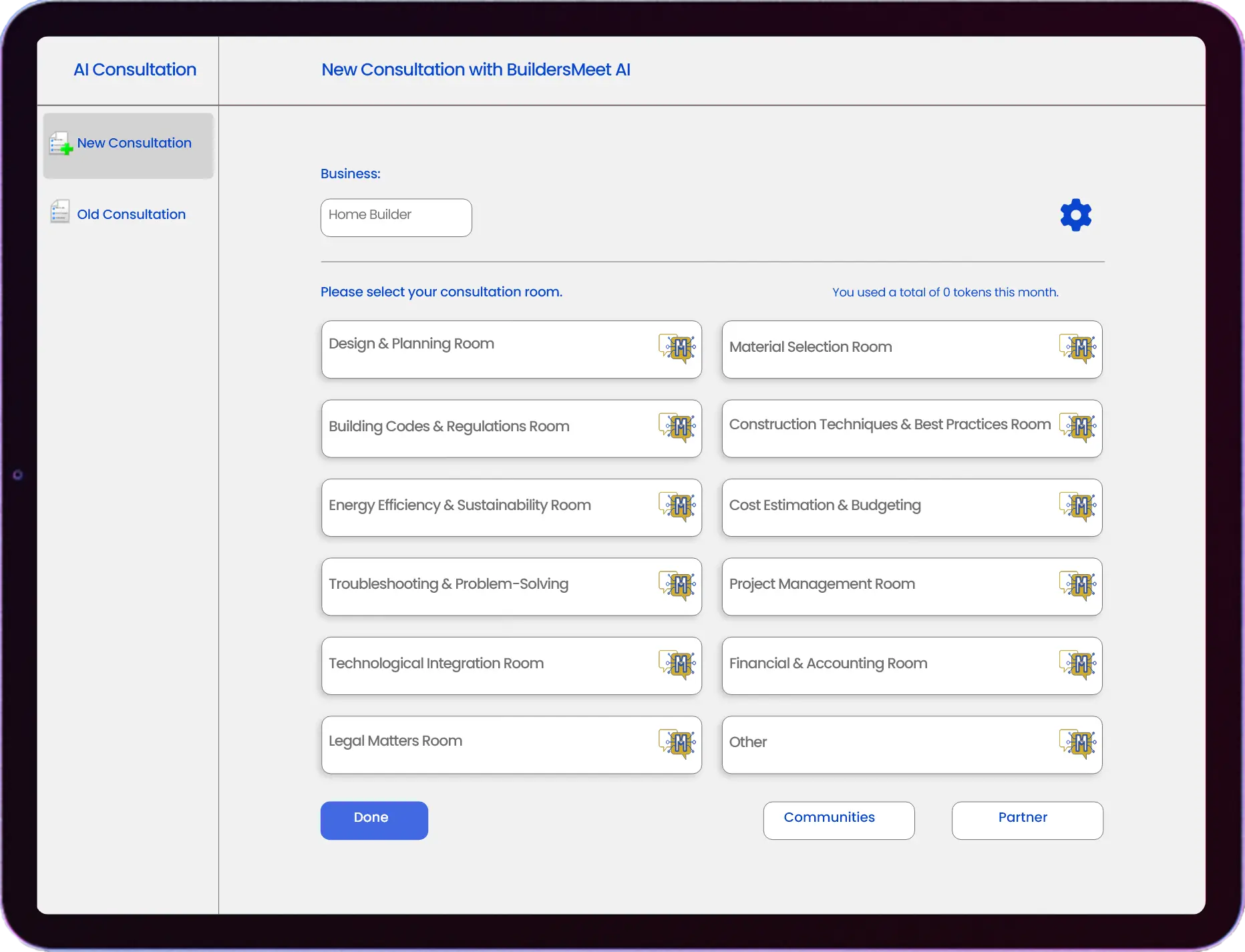Click AI chat icon in Construction Techniques Room
Screen dimensions: 1245x952
click(1078, 427)
